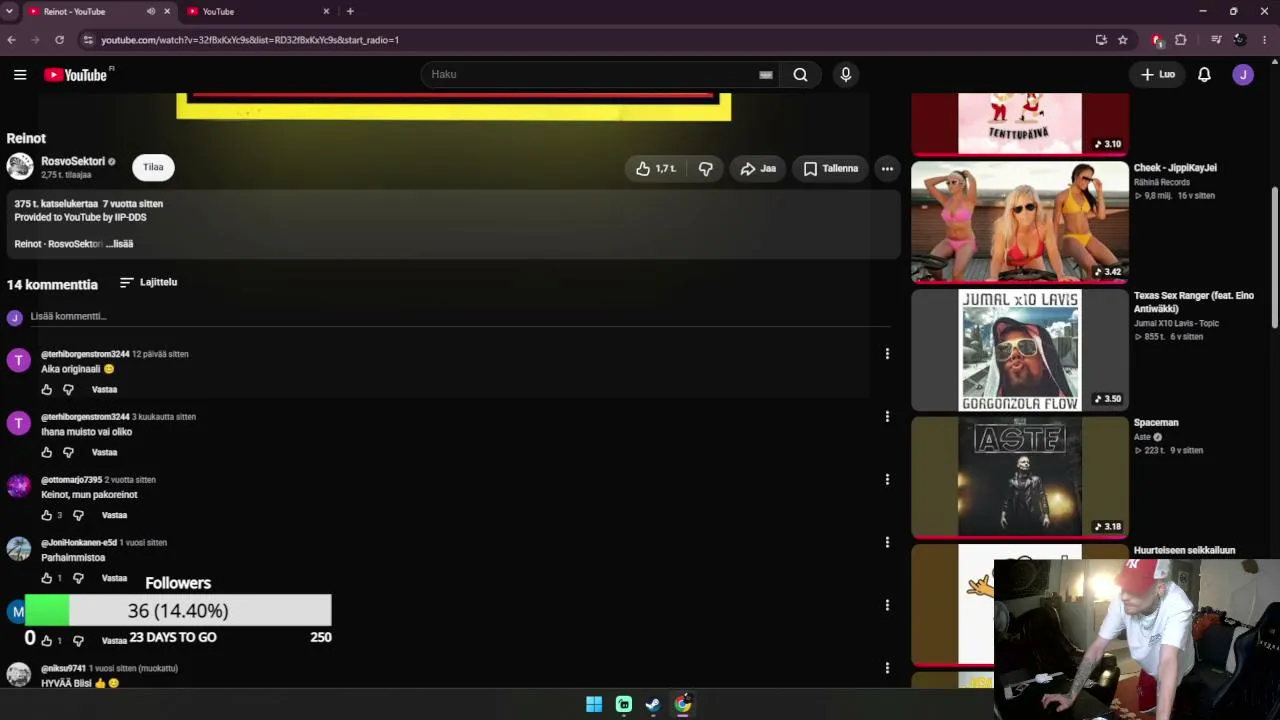Open RosvoSektori channel avatar
This screenshot has height=720, width=1280.
(x=20, y=167)
